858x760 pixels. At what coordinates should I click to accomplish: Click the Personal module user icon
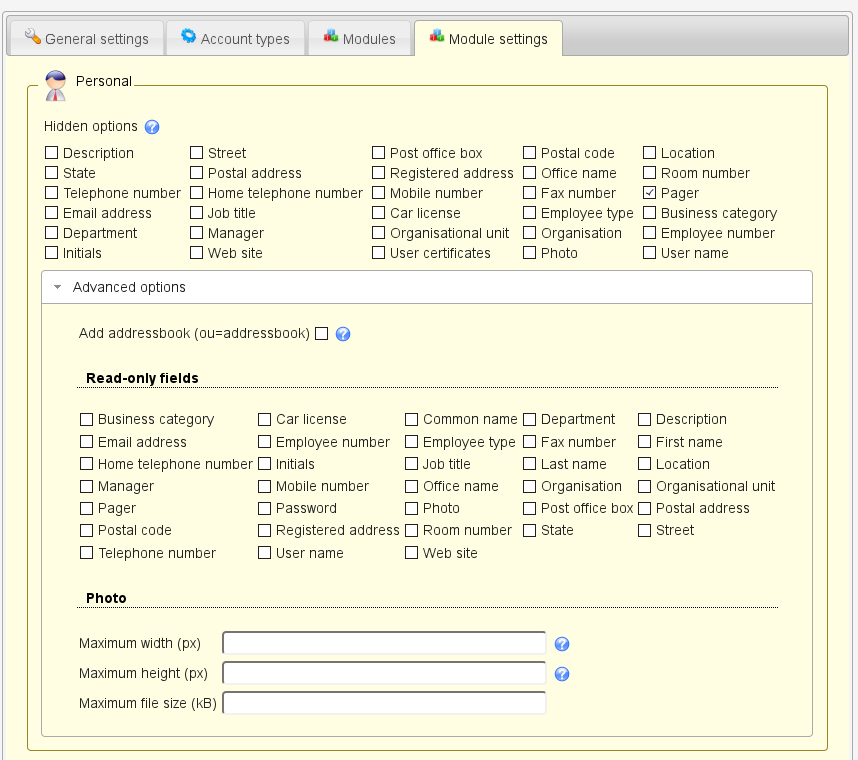[56, 86]
